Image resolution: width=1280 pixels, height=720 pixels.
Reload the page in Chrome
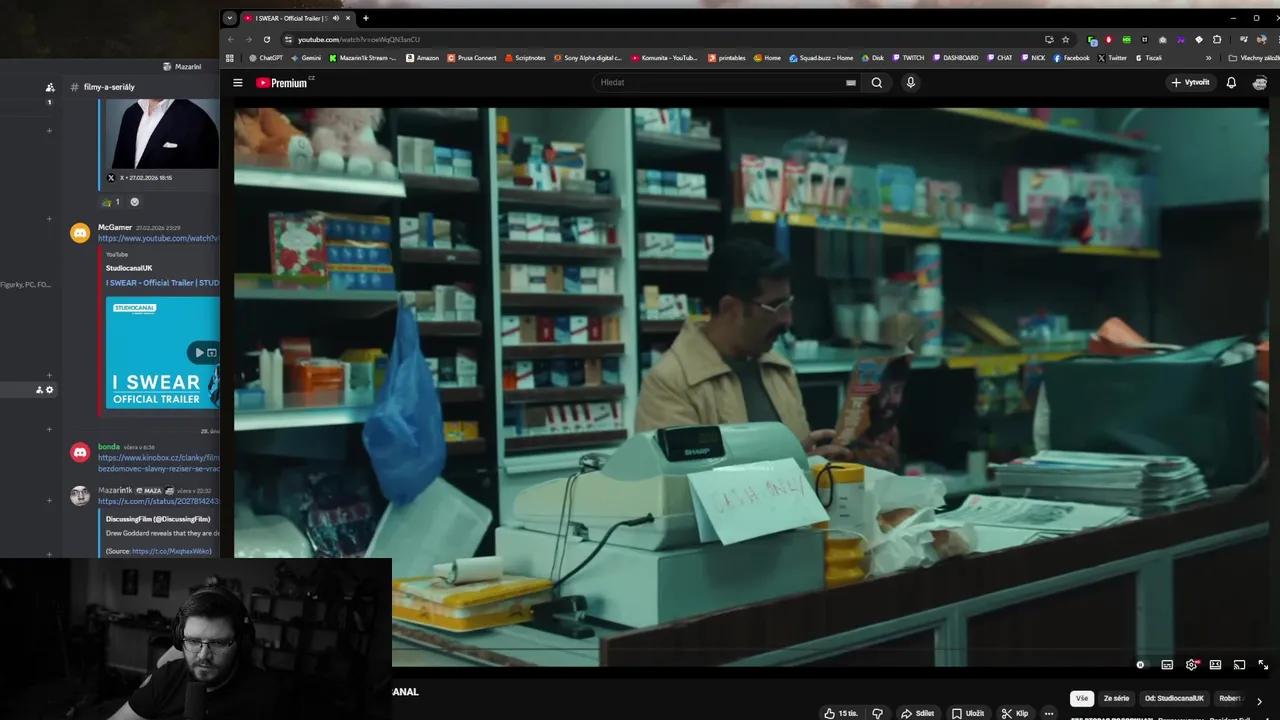click(266, 40)
